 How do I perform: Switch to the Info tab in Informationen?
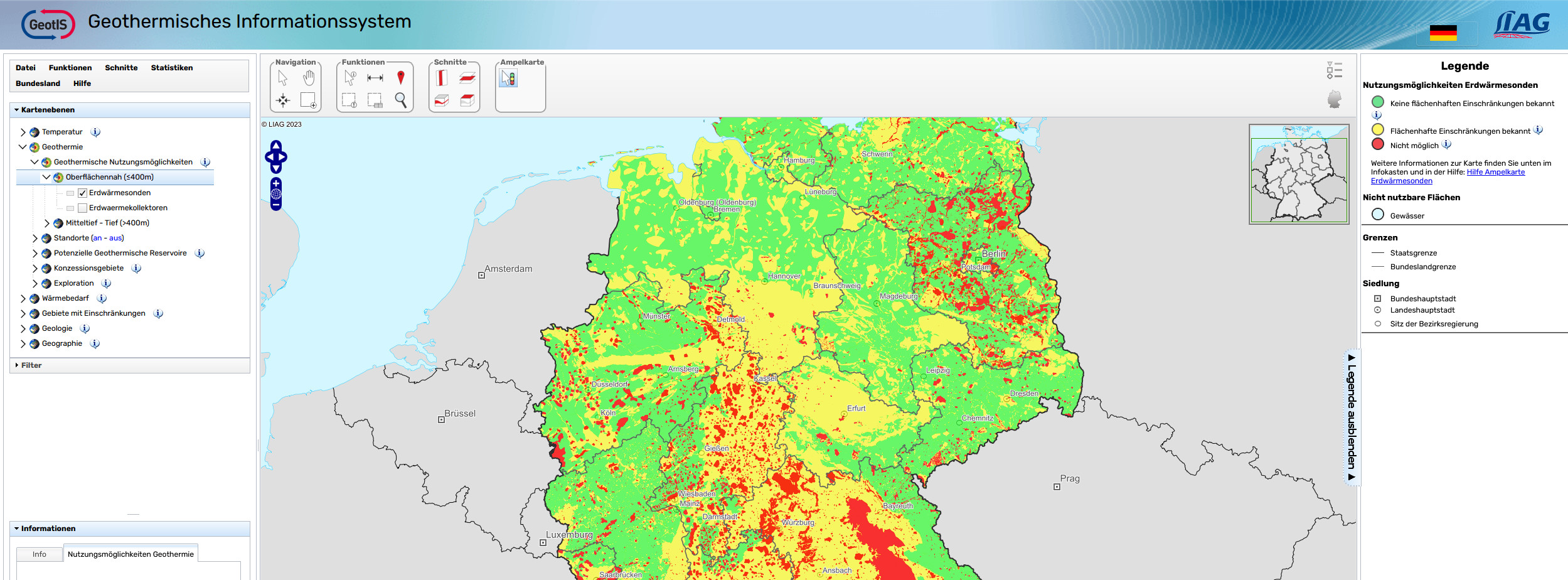coord(39,554)
